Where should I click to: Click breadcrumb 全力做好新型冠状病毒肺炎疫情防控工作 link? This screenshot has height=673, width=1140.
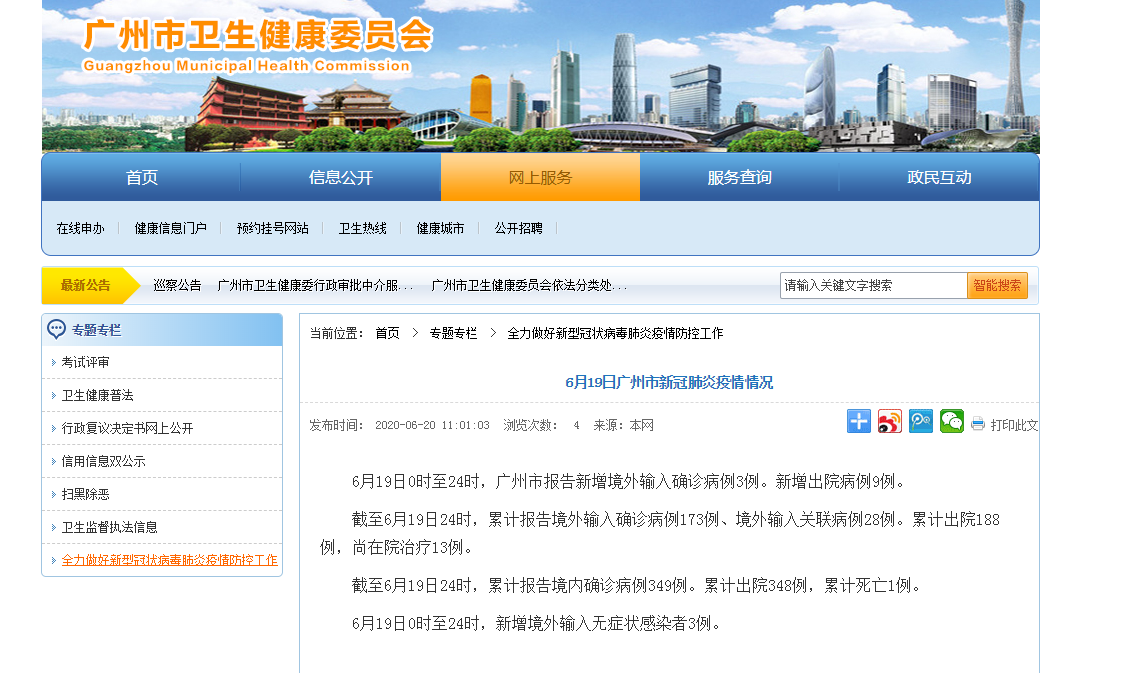click(x=615, y=333)
